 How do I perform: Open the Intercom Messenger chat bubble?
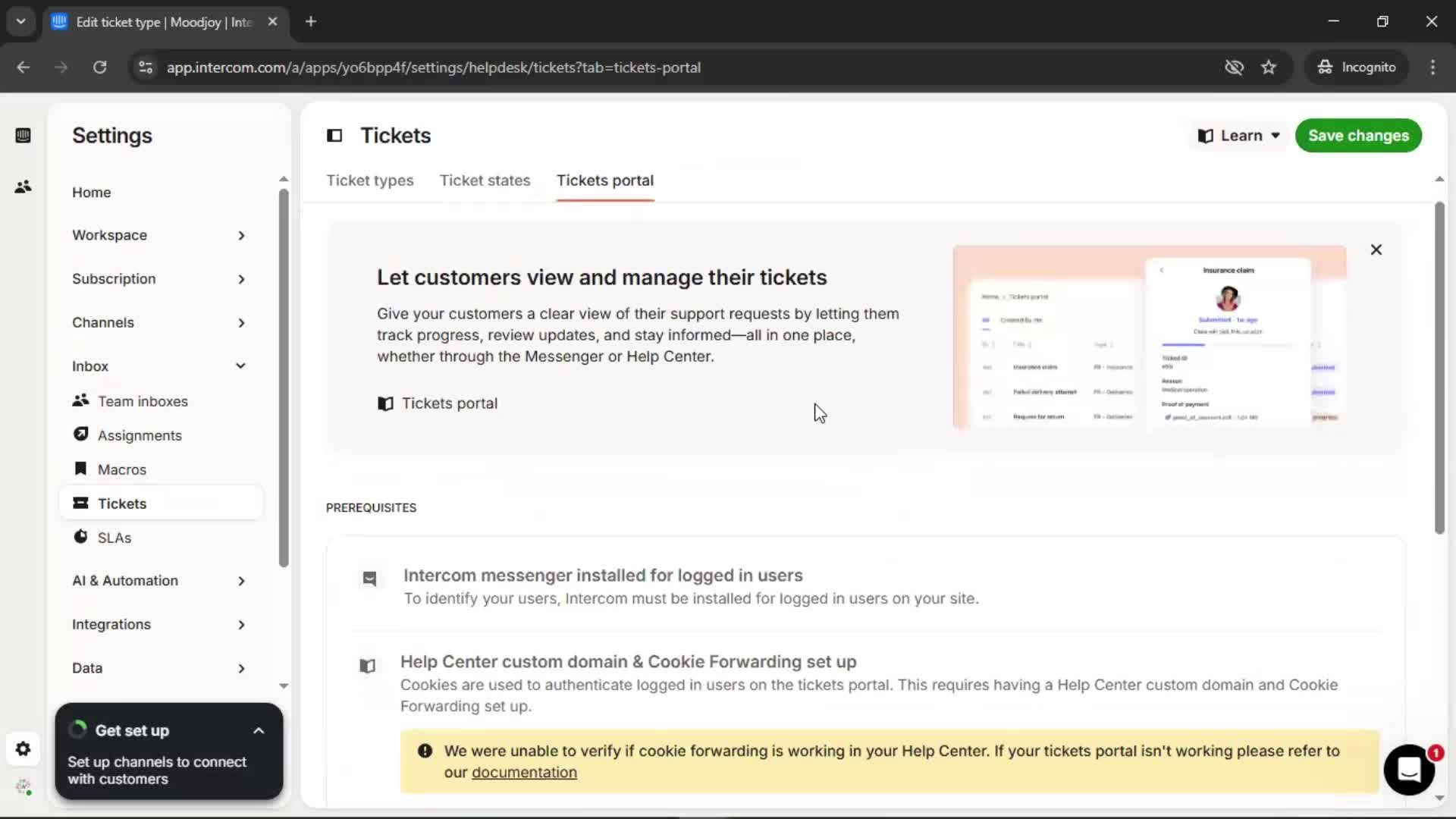[x=1409, y=770]
